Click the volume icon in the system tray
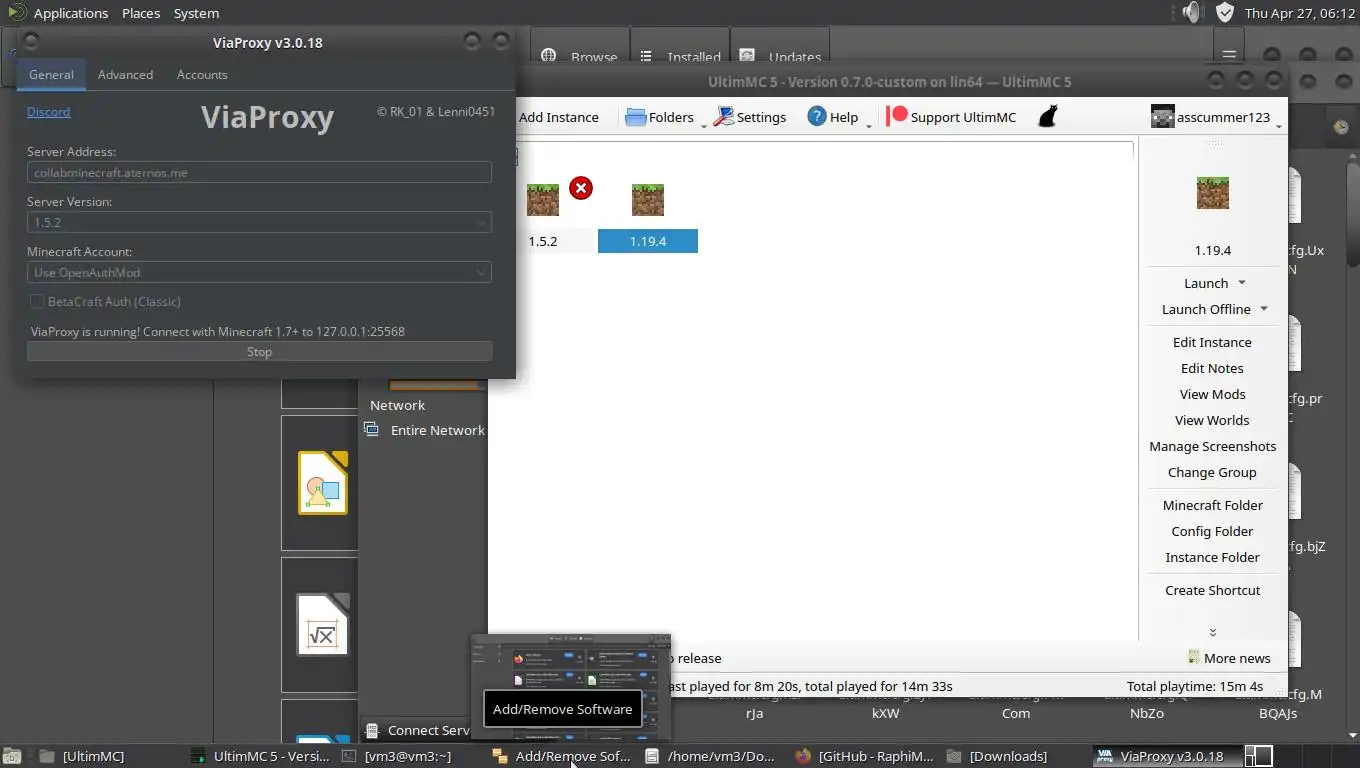 (x=1191, y=12)
